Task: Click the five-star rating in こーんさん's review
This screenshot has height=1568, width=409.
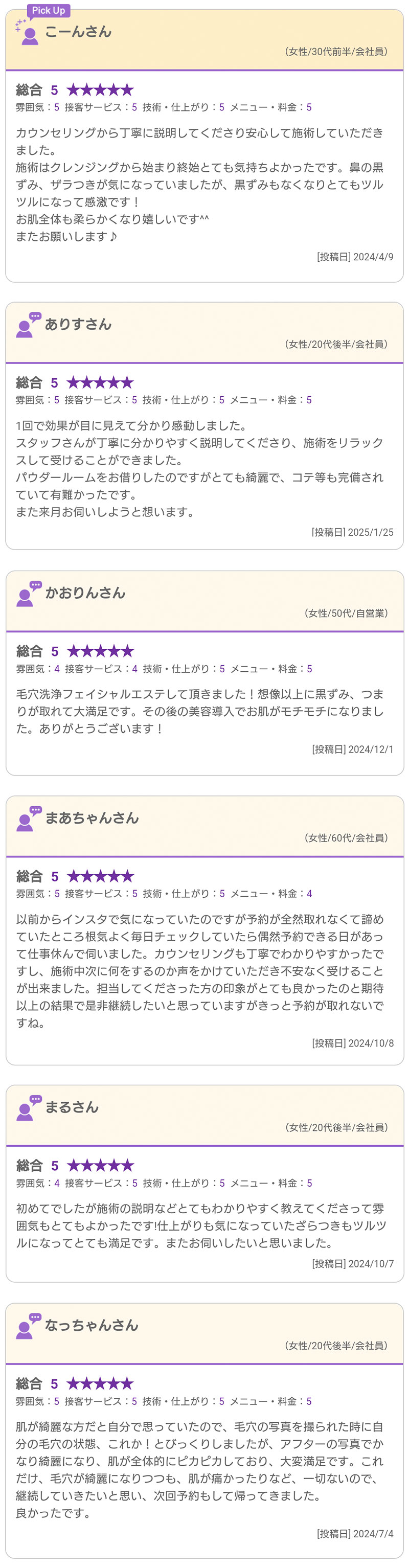Action: click(x=100, y=90)
